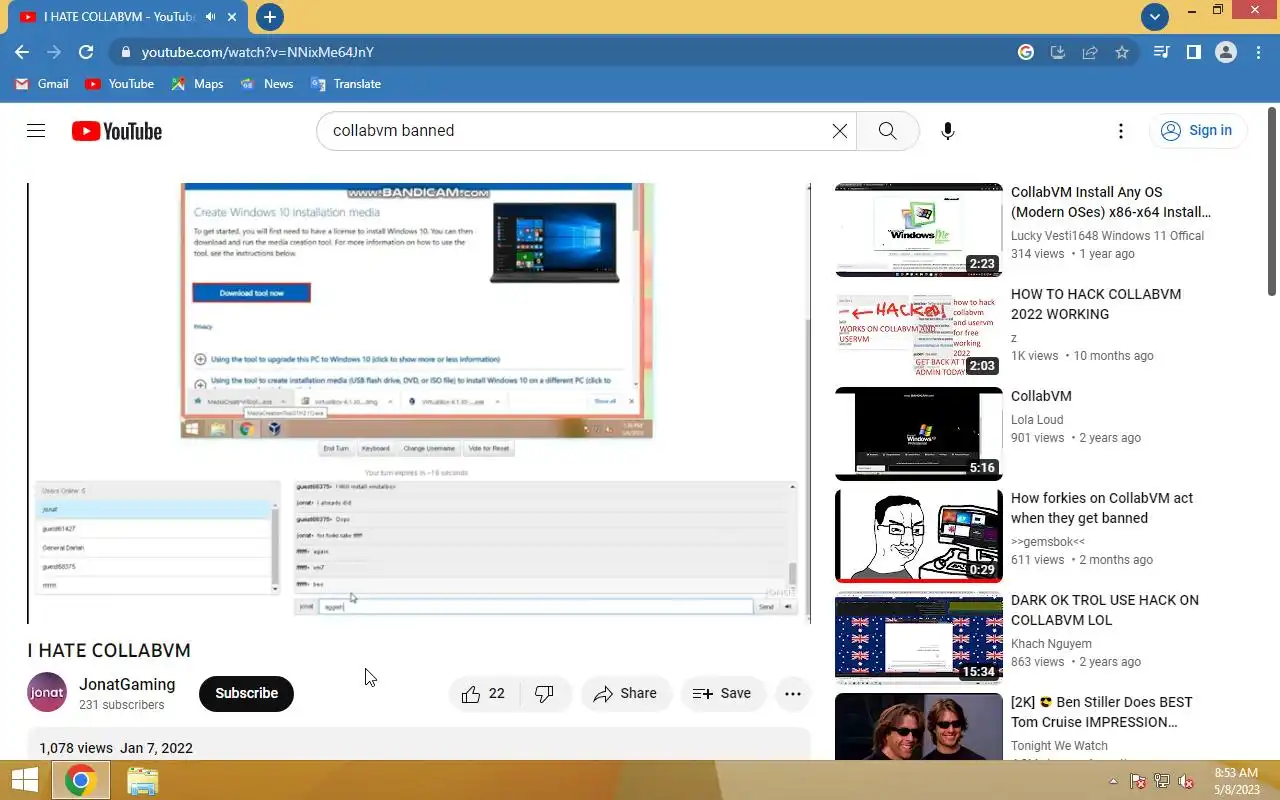Open Translate bookmark
Viewport: 1280px width, 800px height.
[346, 84]
